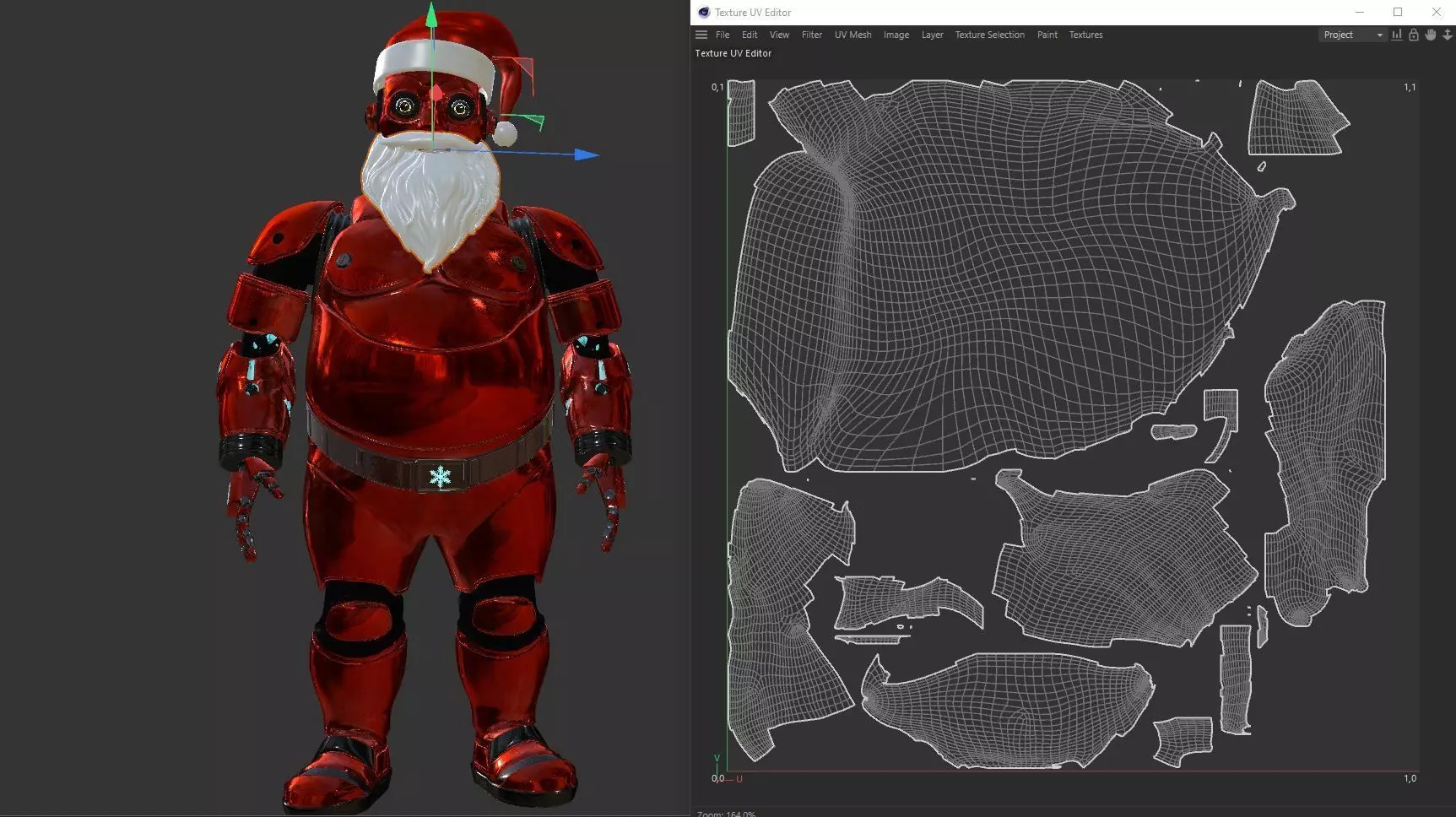Viewport: 1456px width, 817px height.
Task: Open the Paint menu
Action: tap(1047, 35)
